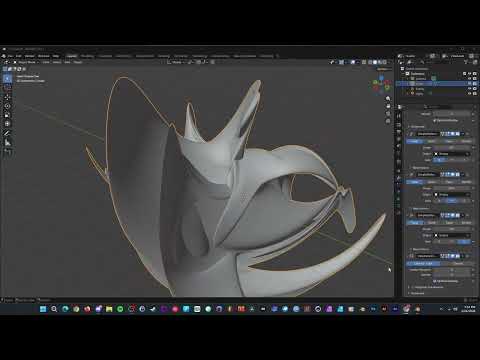Viewport: 480px width, 360px height.
Task: Open the Tool properties tab icon
Action: (x=399, y=116)
